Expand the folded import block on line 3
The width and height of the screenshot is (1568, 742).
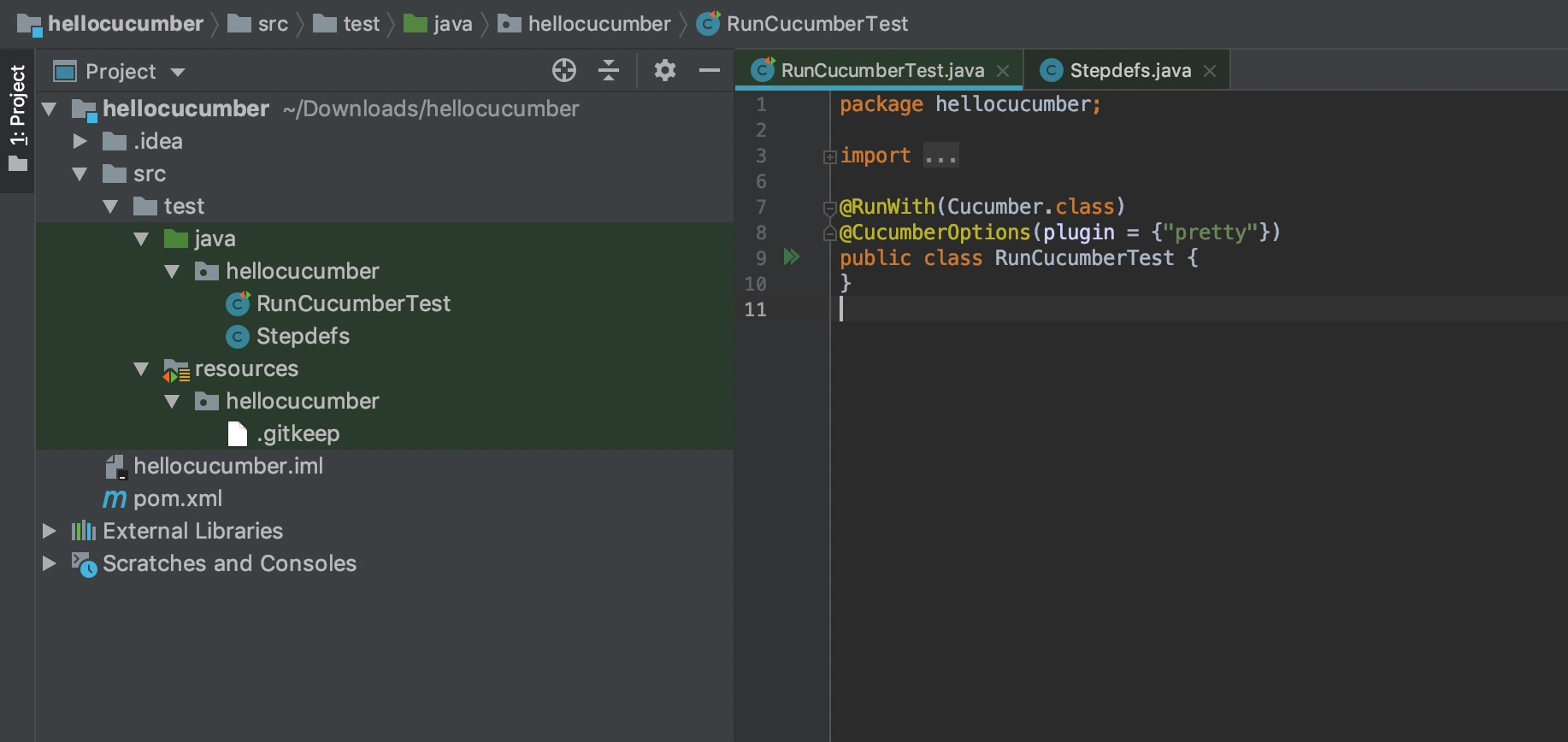[x=829, y=156]
